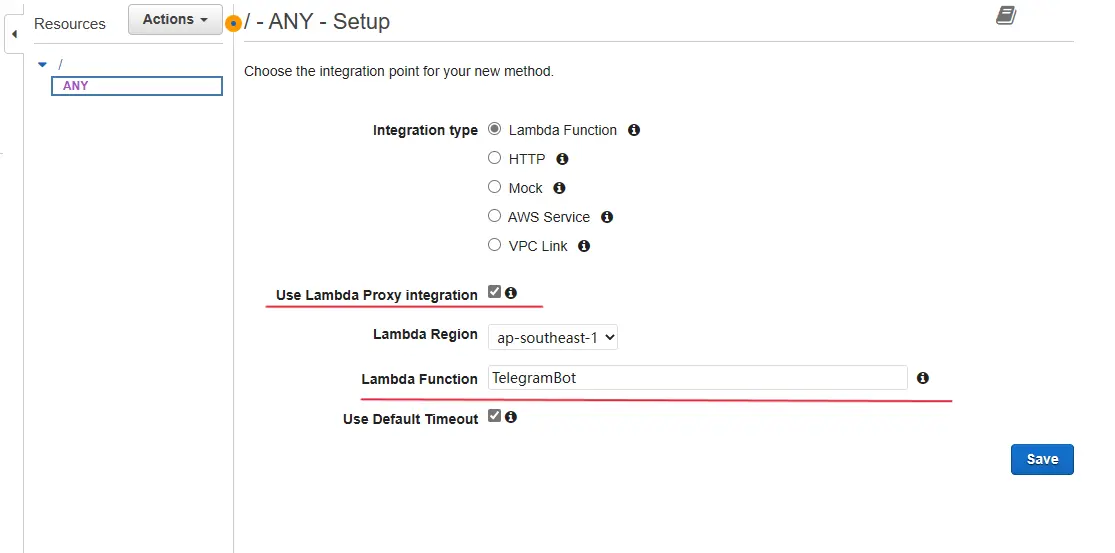
Task: Click info icon next to Lambda Function radio
Action: point(634,130)
